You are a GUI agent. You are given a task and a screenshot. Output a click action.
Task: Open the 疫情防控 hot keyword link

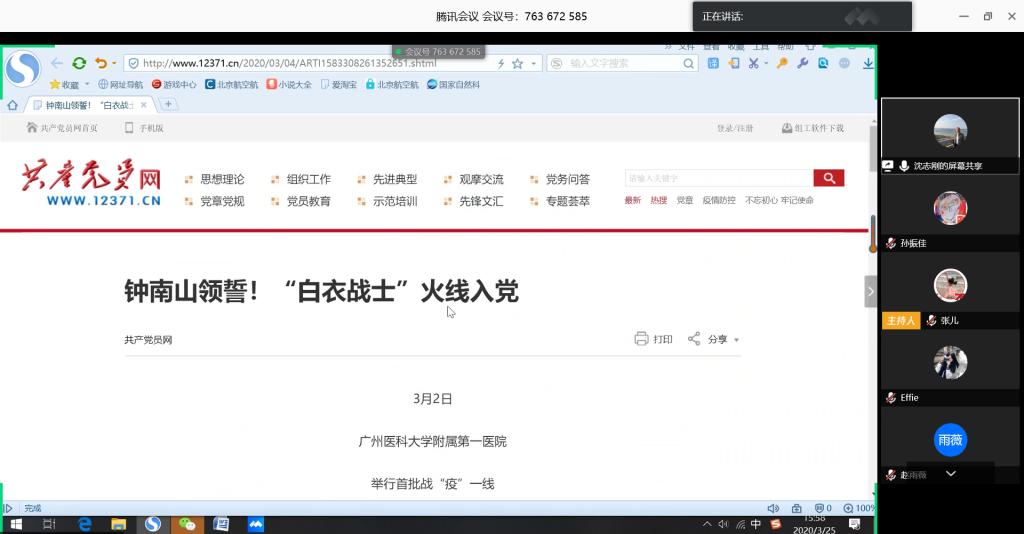coord(718,200)
